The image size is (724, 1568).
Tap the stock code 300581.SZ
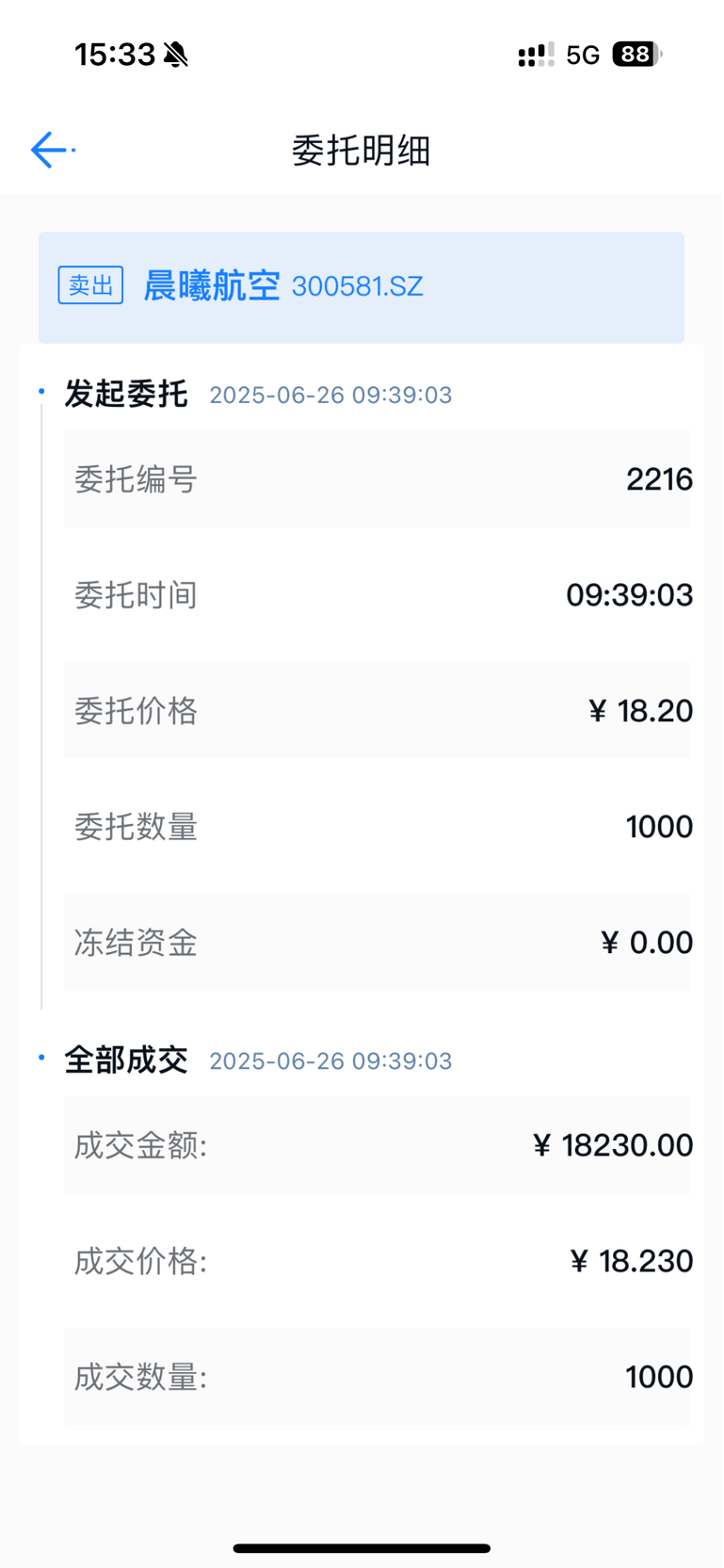click(358, 286)
